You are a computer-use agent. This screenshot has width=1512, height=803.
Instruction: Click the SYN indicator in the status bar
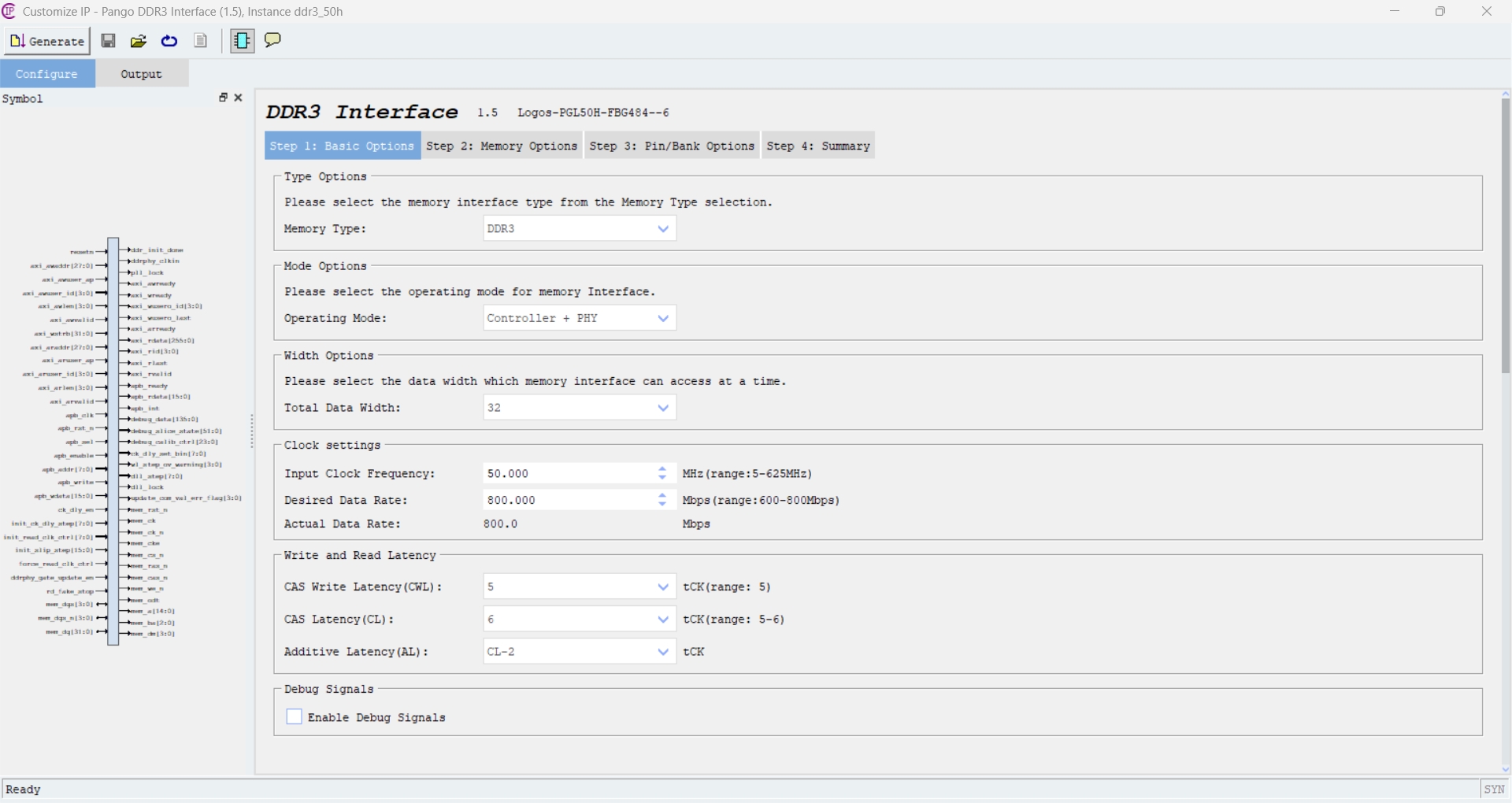(x=1494, y=789)
